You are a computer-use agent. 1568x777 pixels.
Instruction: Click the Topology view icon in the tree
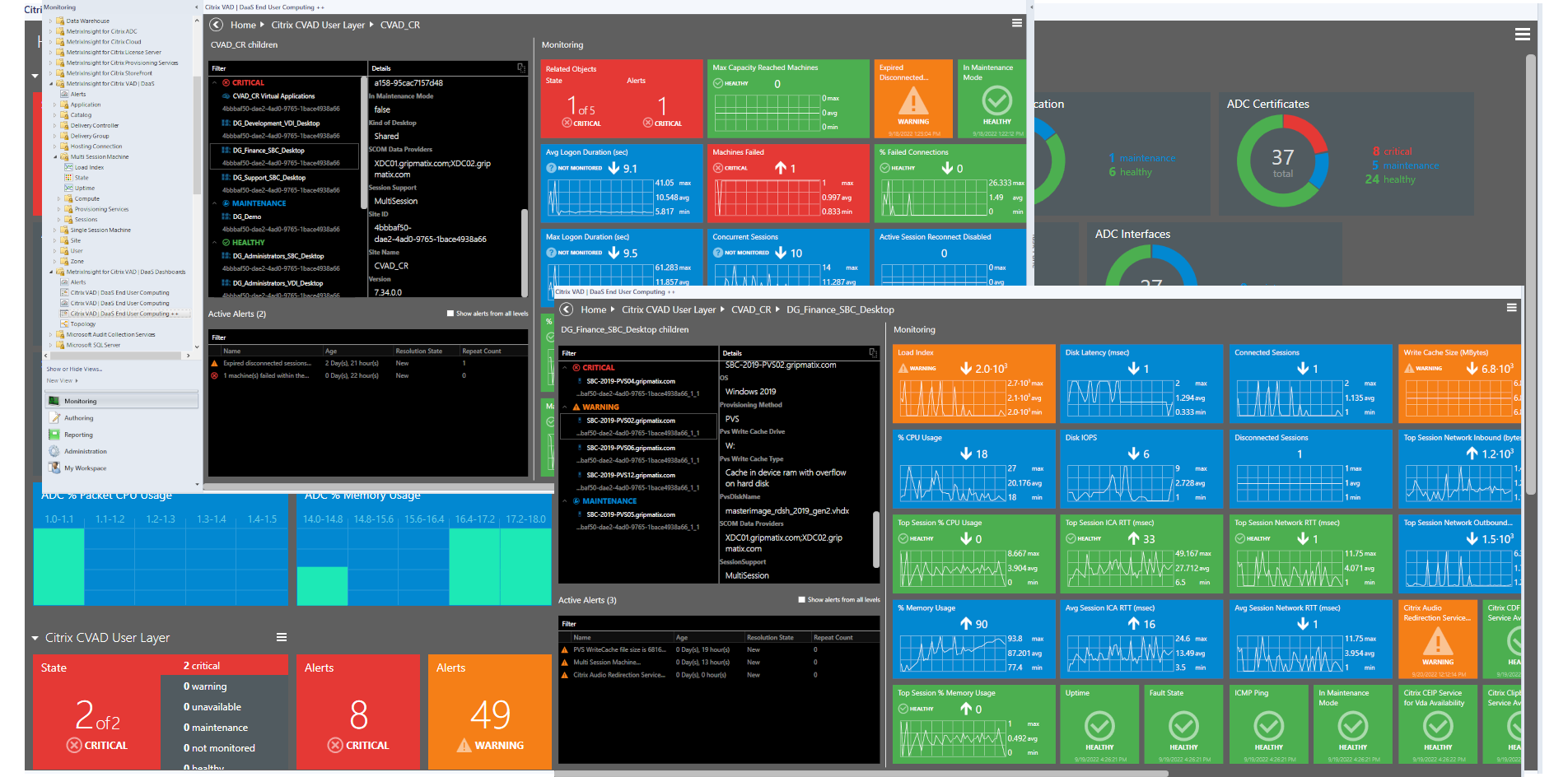point(65,323)
